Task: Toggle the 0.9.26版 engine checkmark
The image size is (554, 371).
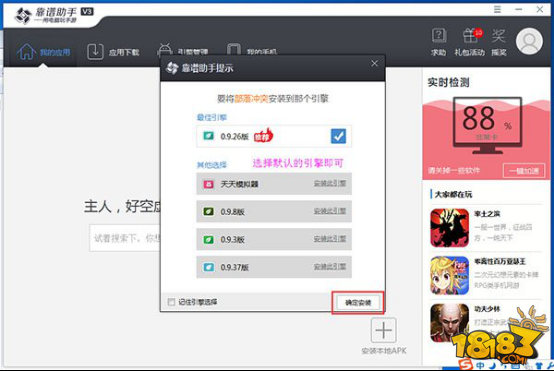Action: [338, 136]
